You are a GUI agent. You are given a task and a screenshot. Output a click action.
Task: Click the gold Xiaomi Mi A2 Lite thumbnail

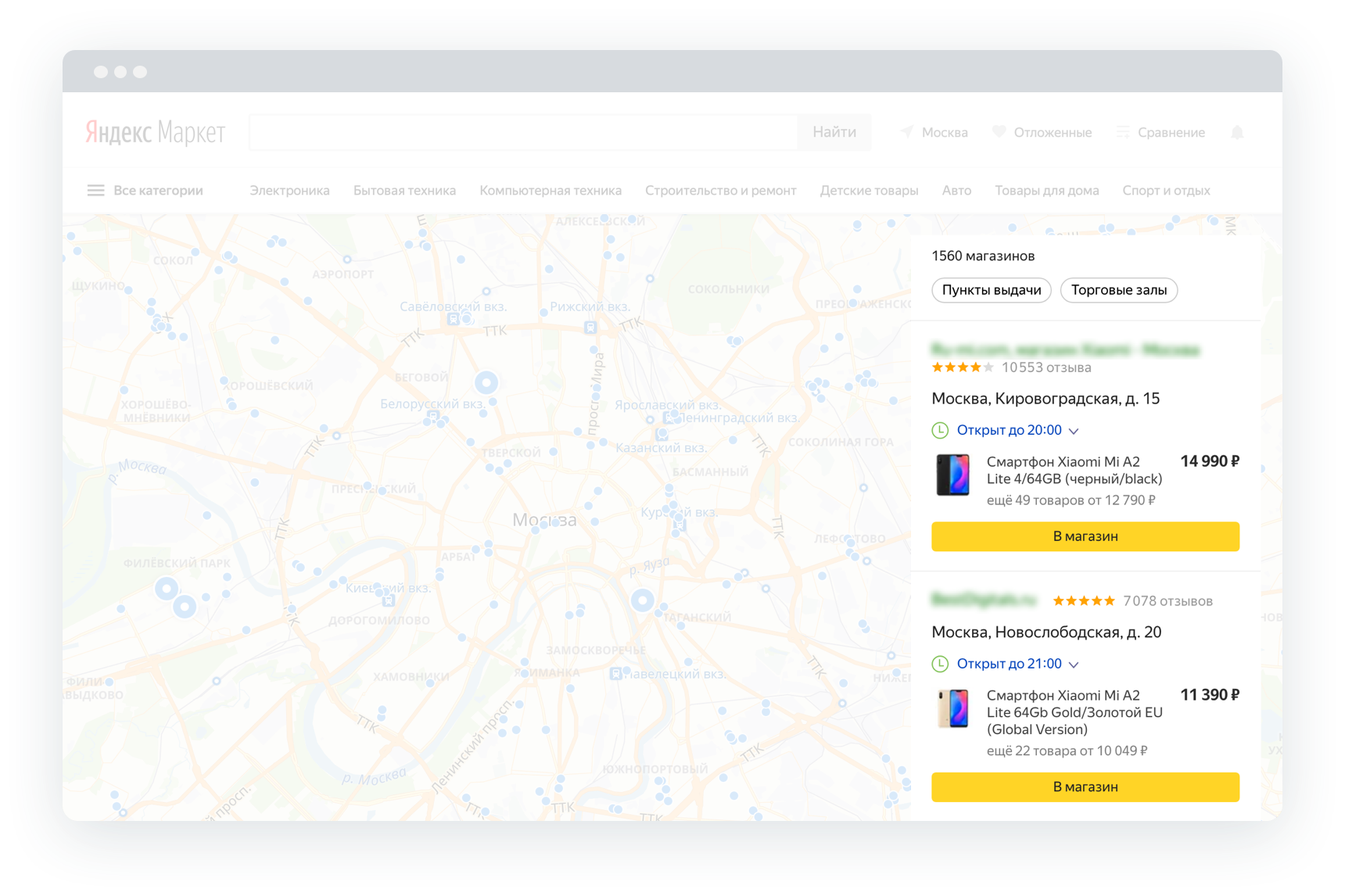[953, 708]
